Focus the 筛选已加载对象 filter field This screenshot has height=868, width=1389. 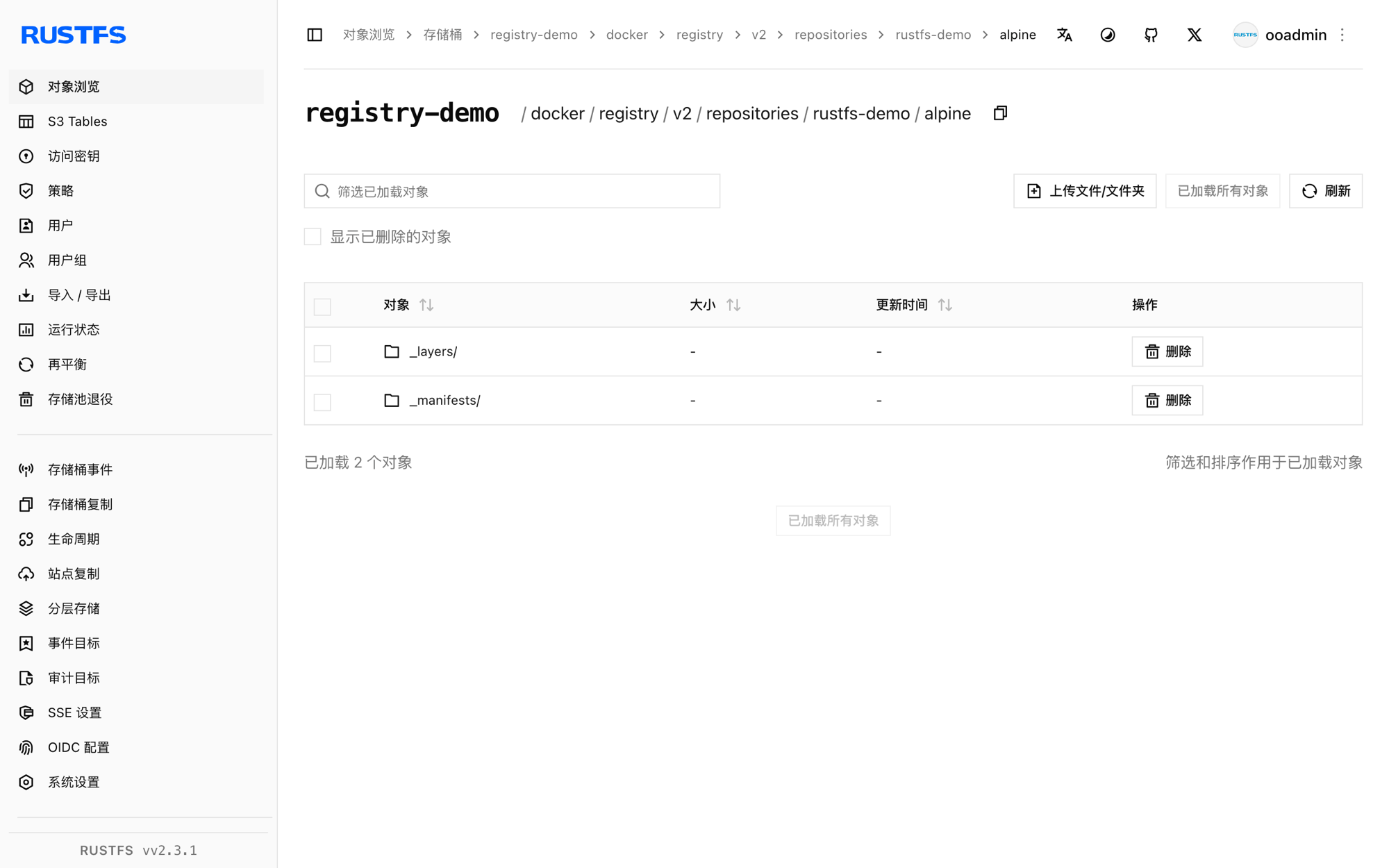(512, 191)
